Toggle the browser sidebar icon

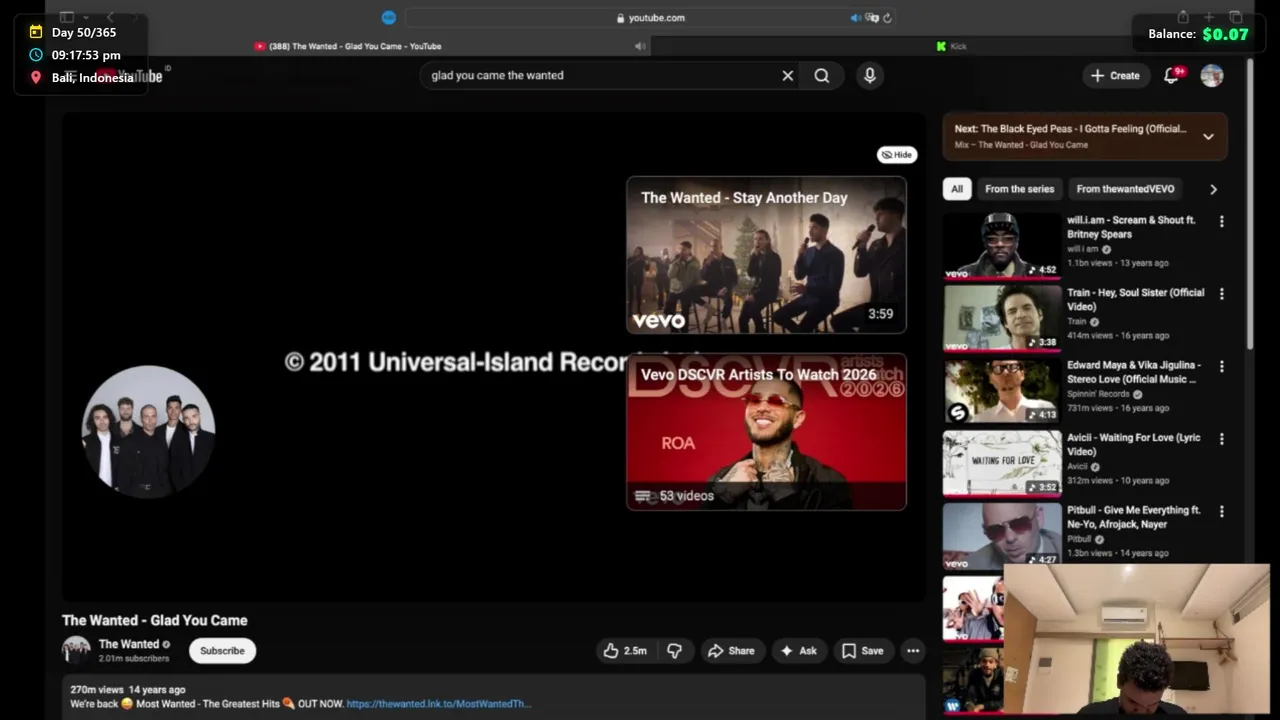(x=67, y=17)
